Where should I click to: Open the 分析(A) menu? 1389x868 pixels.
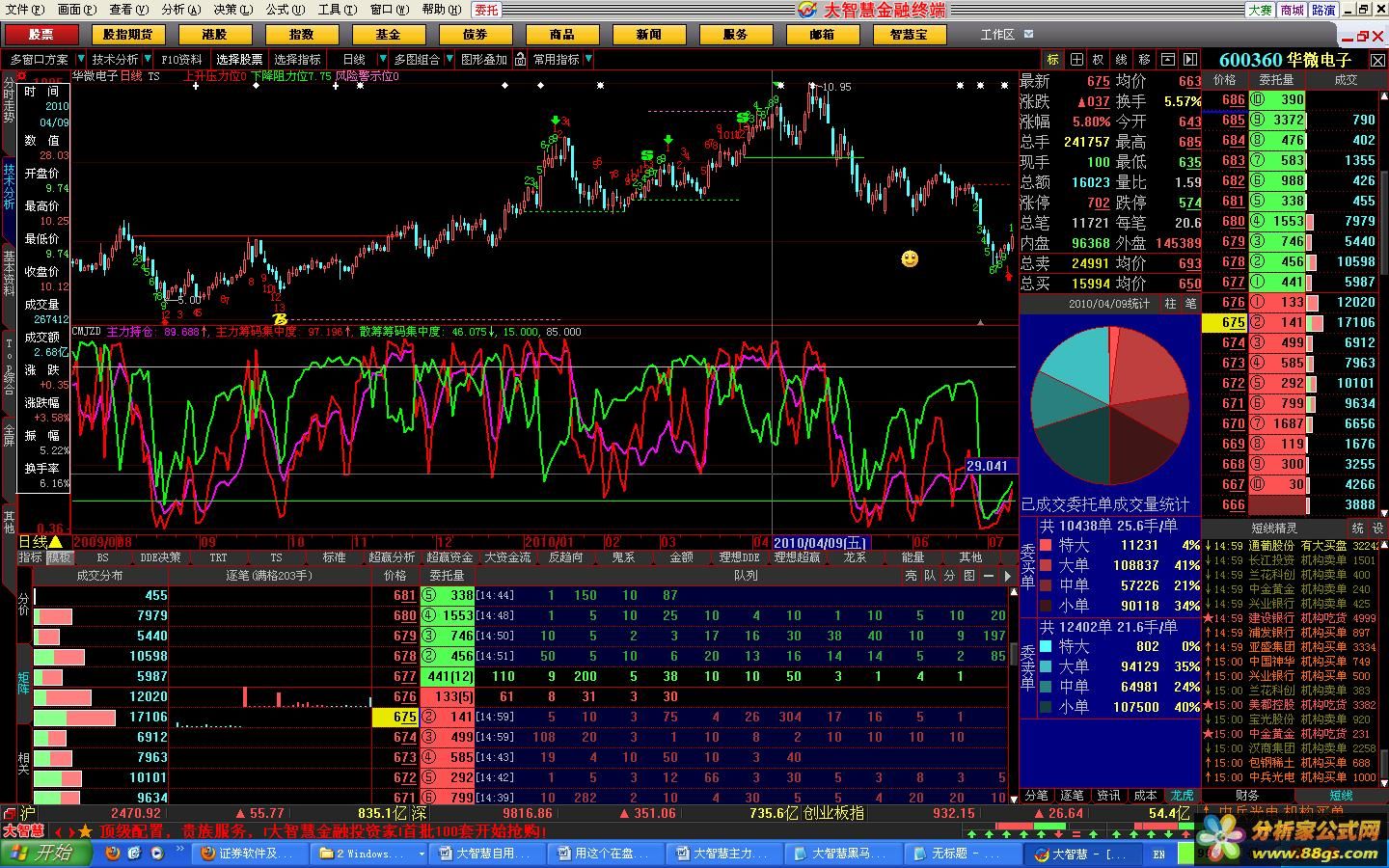coord(180,10)
